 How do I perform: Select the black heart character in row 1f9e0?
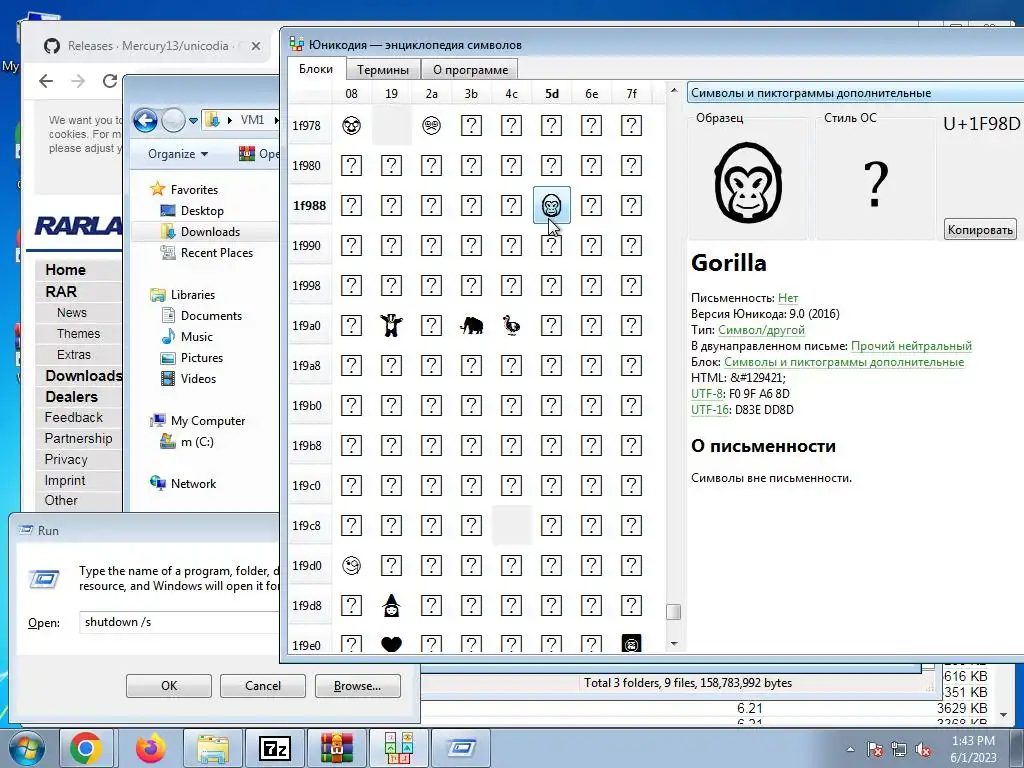(391, 645)
